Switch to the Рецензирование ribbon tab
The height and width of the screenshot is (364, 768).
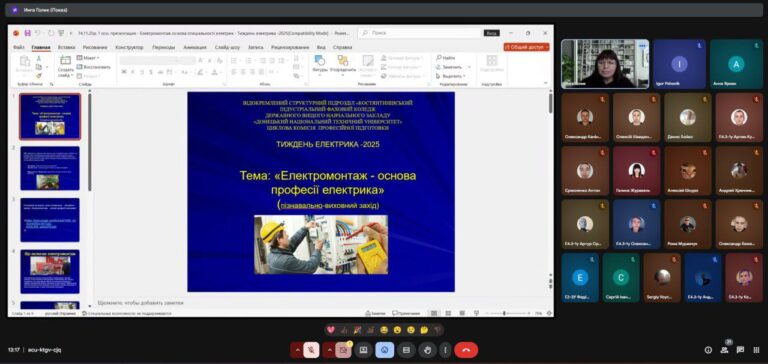click(x=290, y=48)
